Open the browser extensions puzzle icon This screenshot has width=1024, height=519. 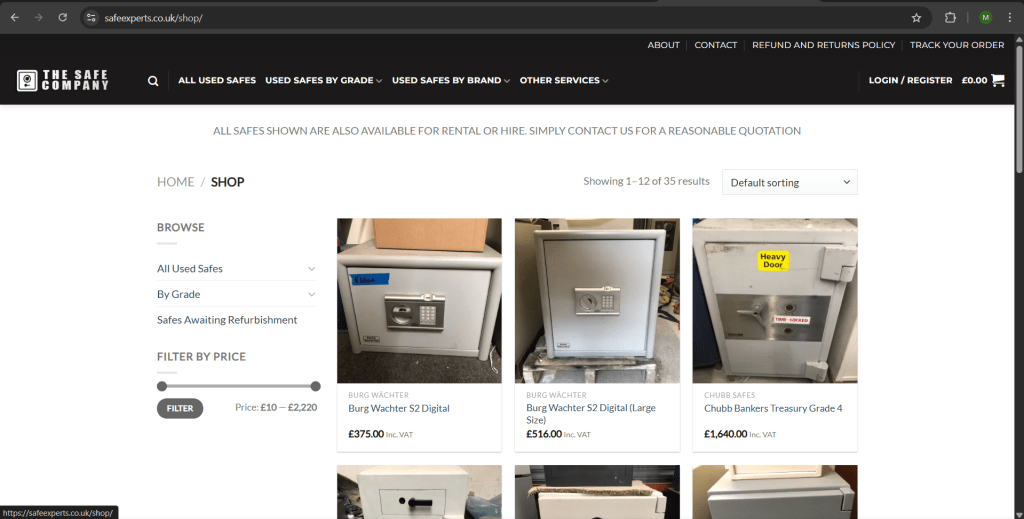950,18
